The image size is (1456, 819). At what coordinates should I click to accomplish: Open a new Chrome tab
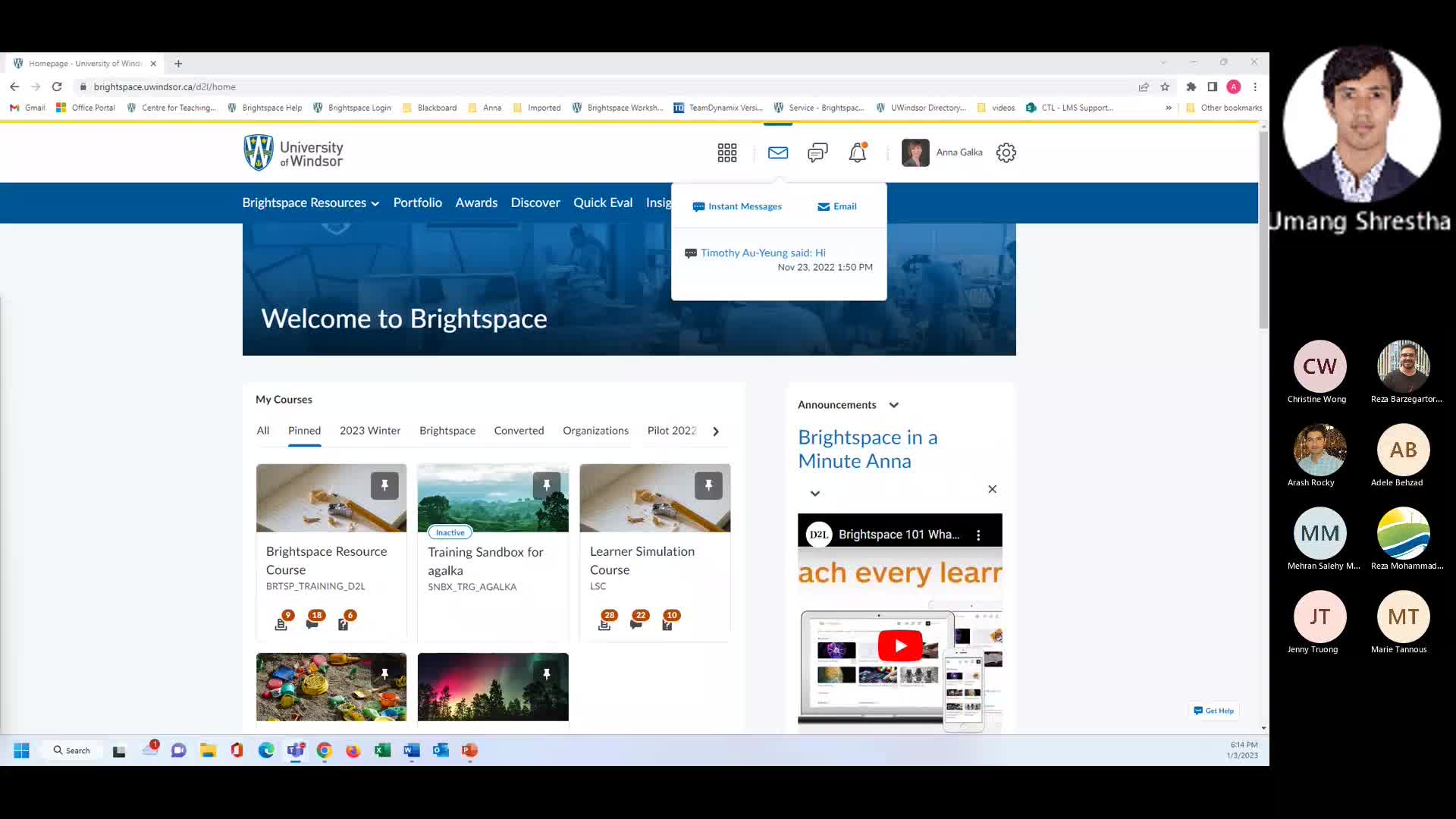click(178, 64)
